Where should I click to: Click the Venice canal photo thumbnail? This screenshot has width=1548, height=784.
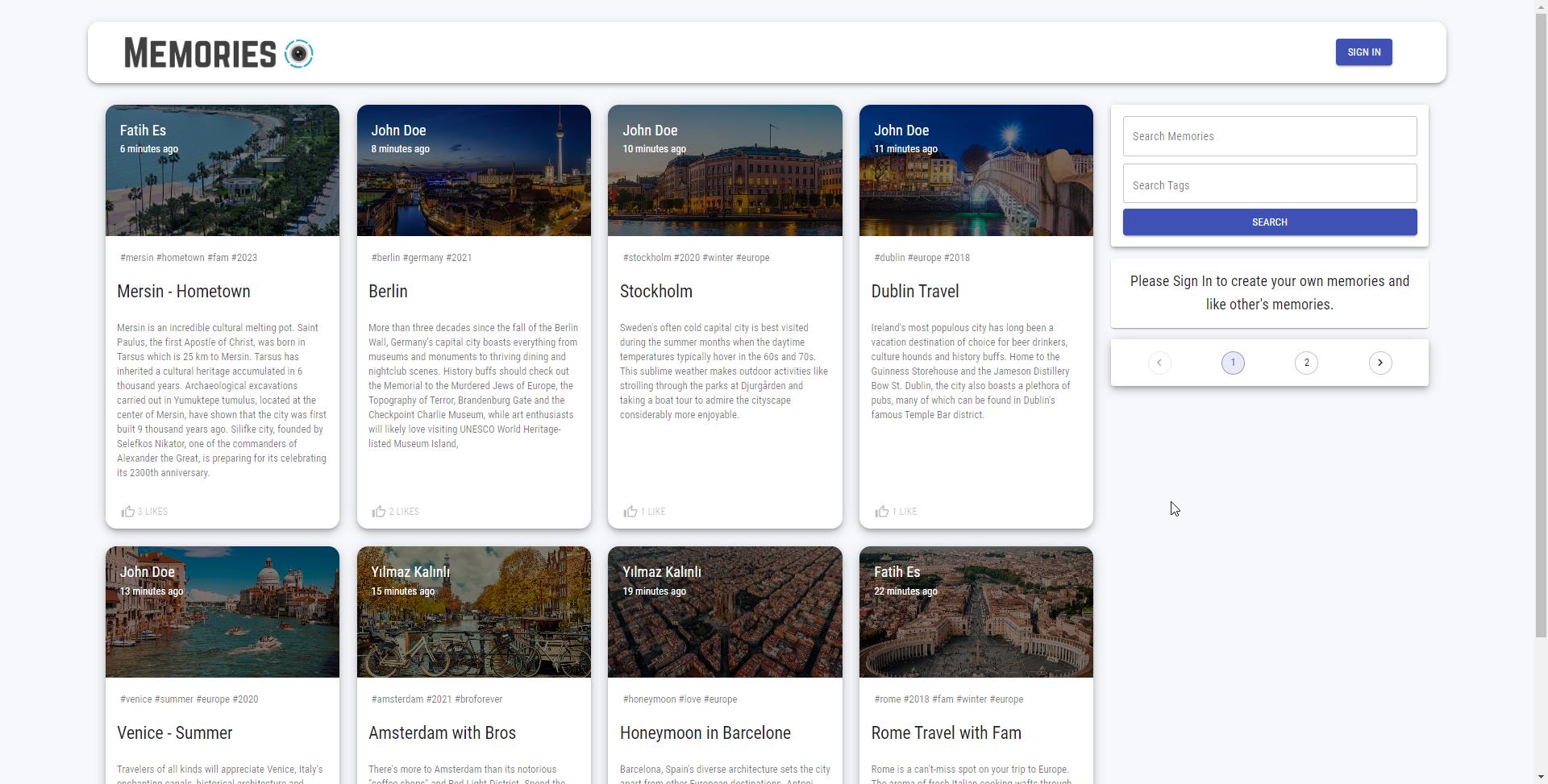coord(222,612)
